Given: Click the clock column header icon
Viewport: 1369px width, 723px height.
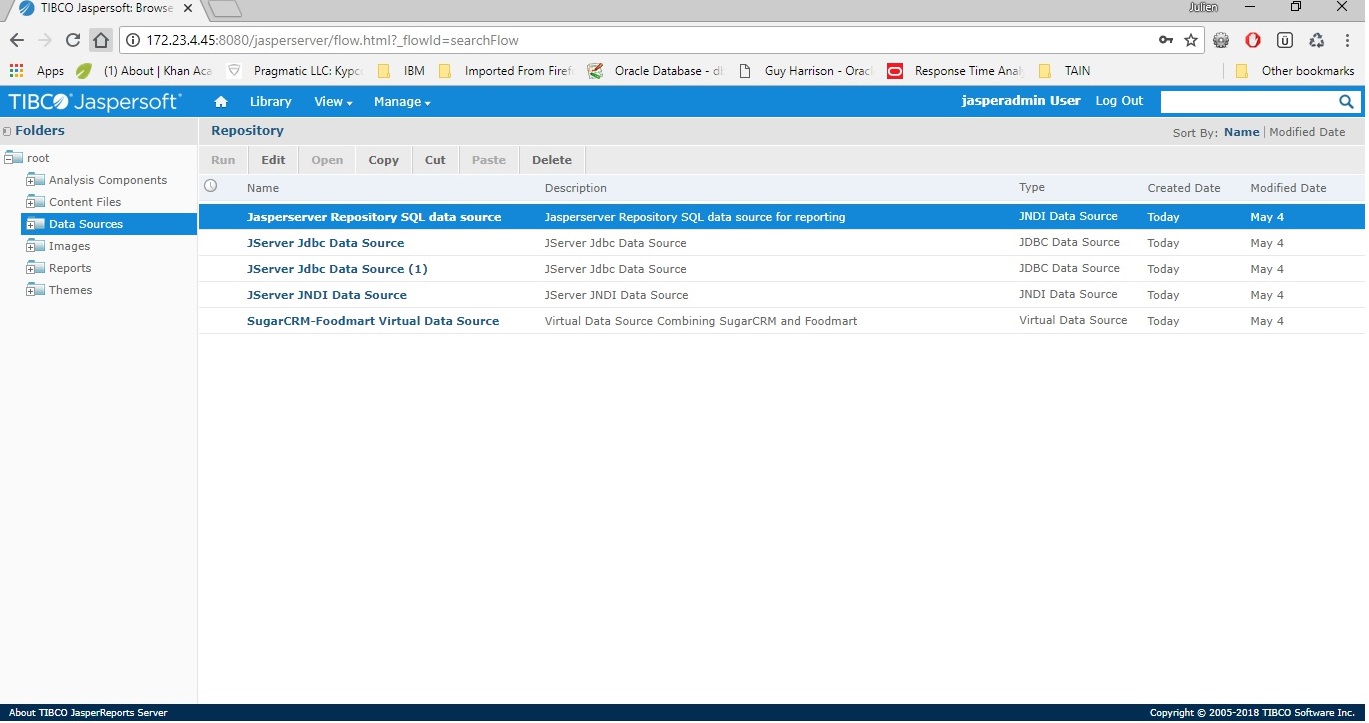Looking at the screenshot, I should click(x=210, y=186).
